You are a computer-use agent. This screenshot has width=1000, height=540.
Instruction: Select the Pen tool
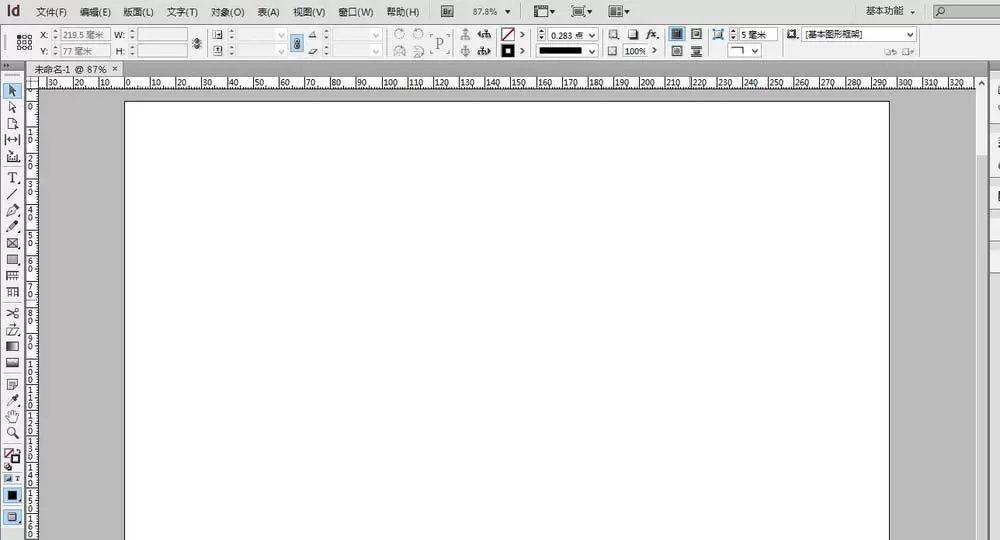coord(12,210)
